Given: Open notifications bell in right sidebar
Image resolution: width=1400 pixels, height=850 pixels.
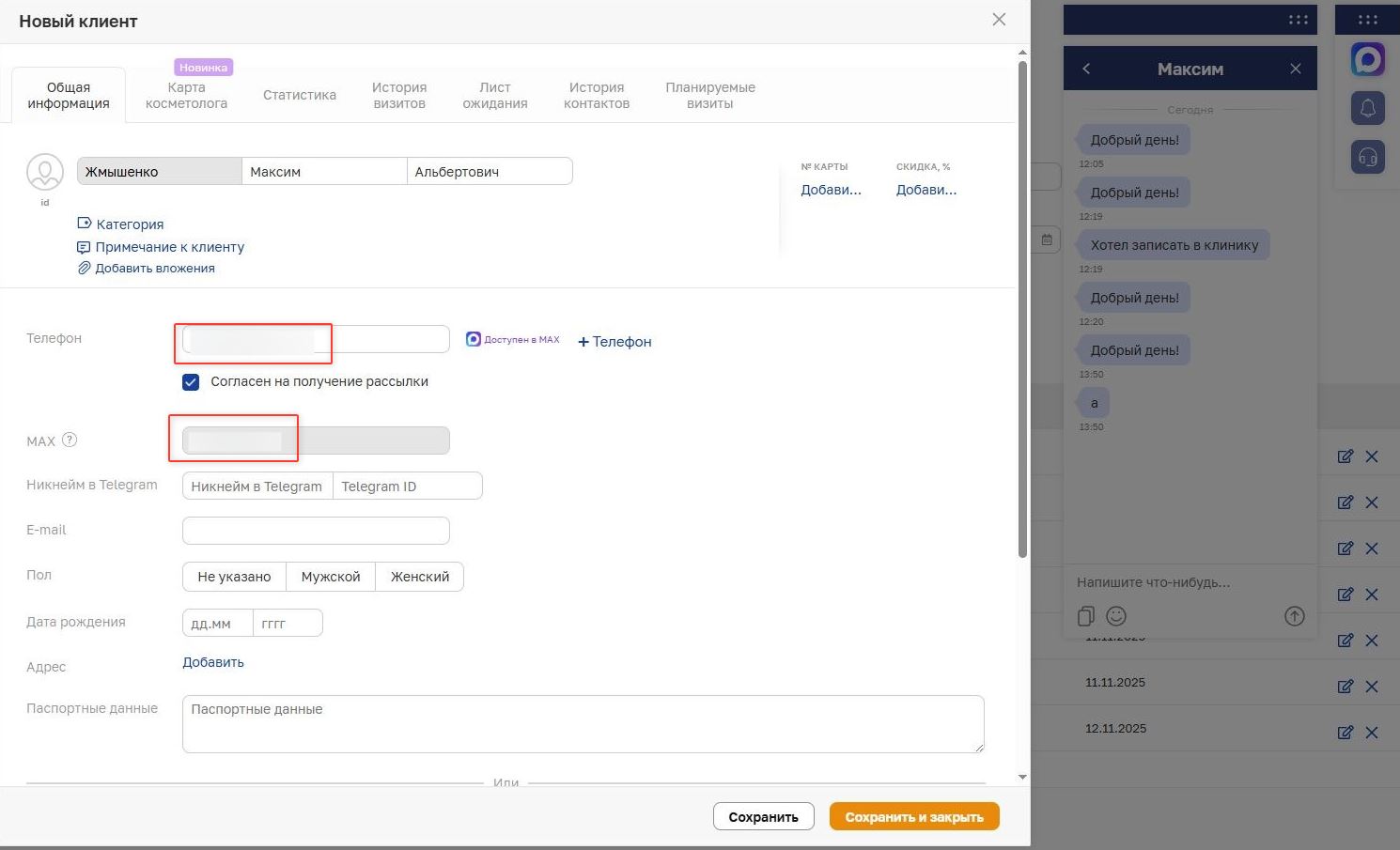Looking at the screenshot, I should [x=1367, y=108].
